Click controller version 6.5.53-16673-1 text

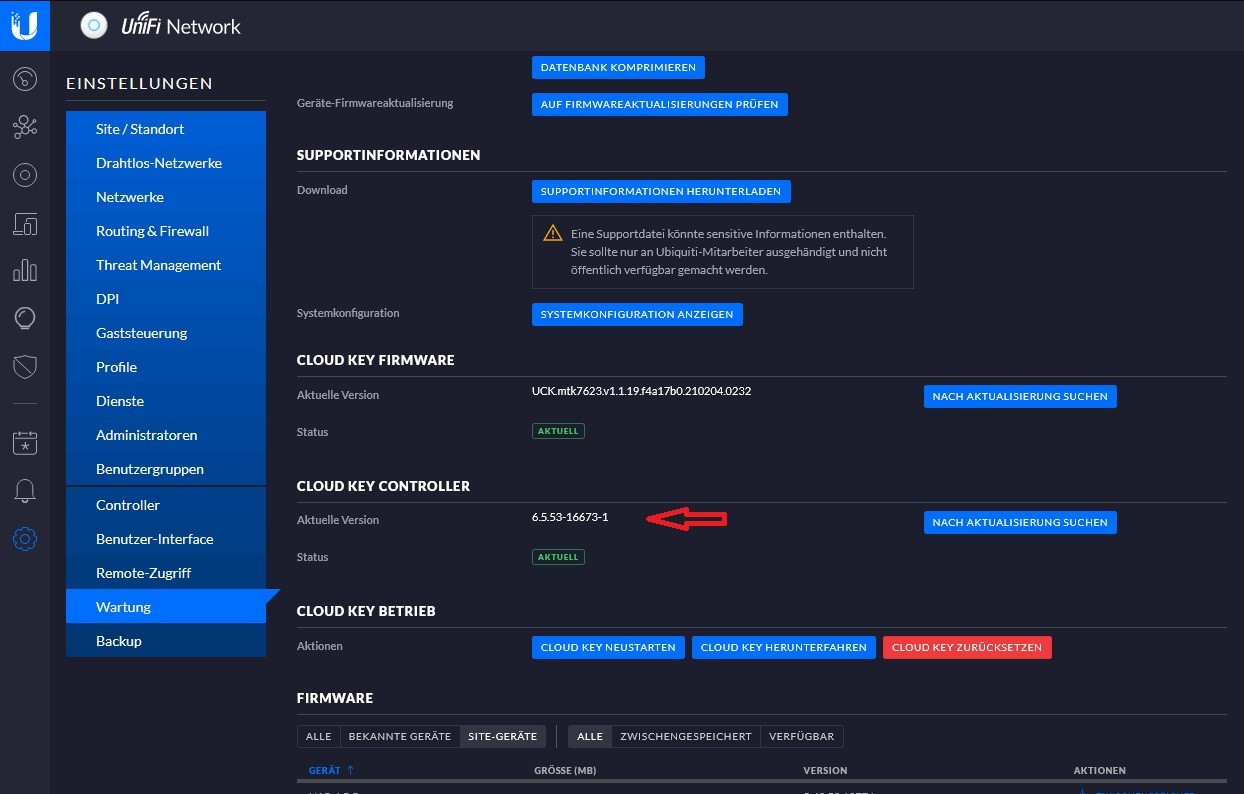pyautogui.click(x=570, y=517)
